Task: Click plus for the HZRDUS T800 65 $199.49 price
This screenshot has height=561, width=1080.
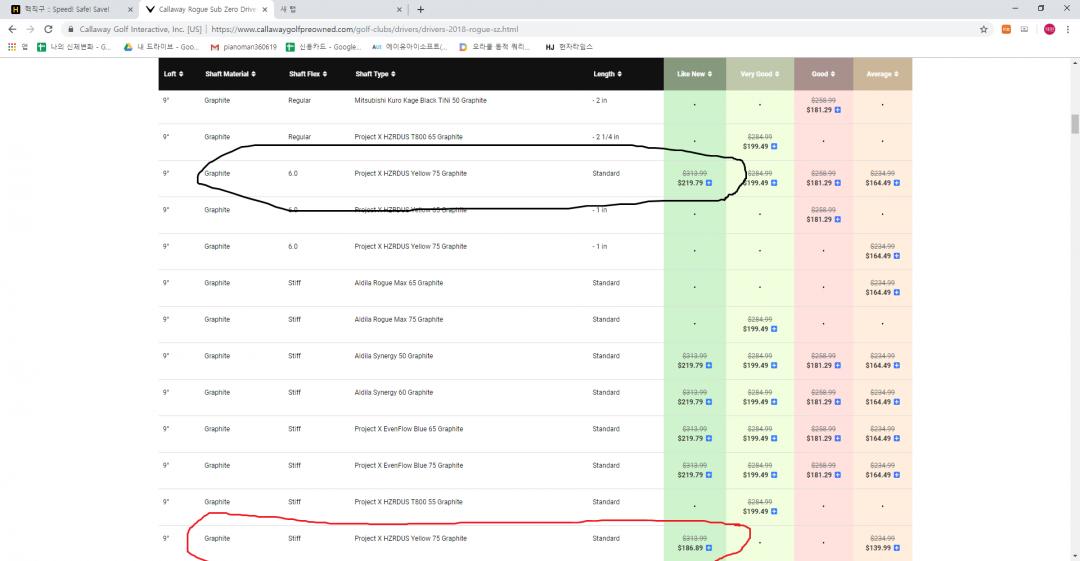Action: coord(774,146)
